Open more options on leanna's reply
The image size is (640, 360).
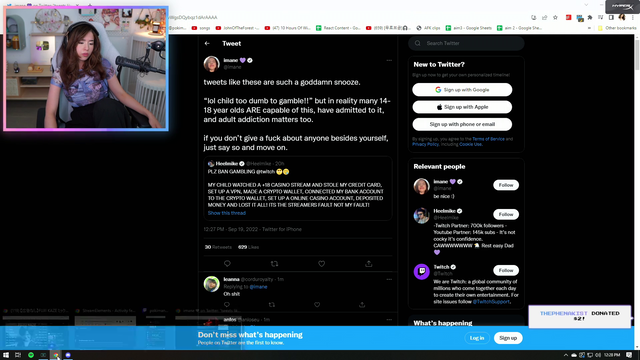pyautogui.click(x=389, y=280)
